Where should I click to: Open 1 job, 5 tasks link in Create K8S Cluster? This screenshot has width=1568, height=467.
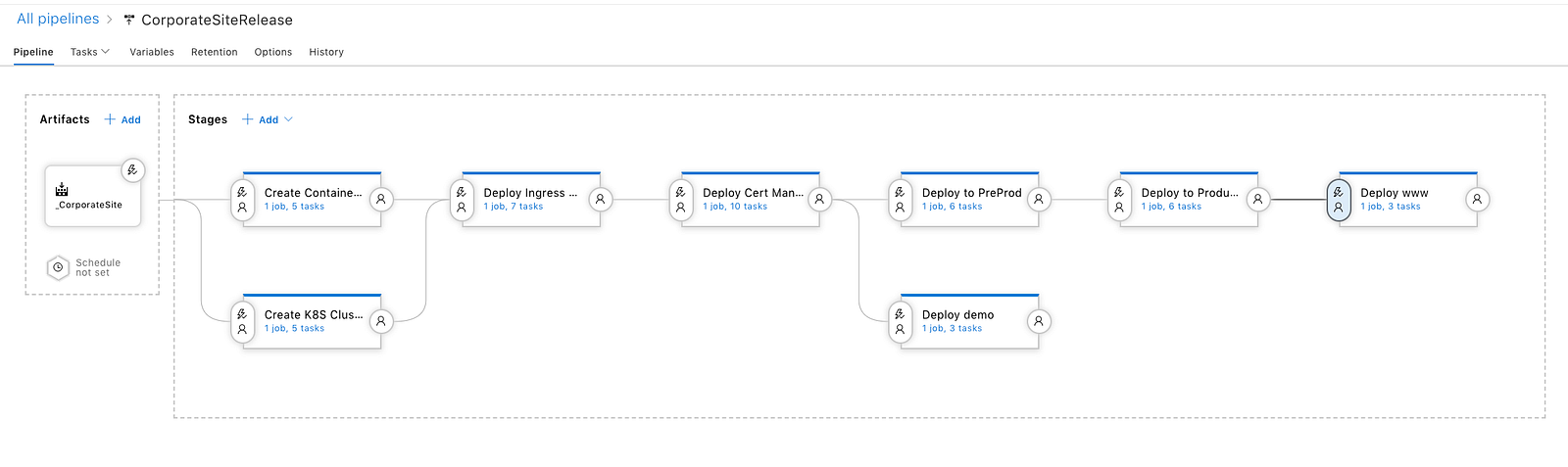pos(294,328)
